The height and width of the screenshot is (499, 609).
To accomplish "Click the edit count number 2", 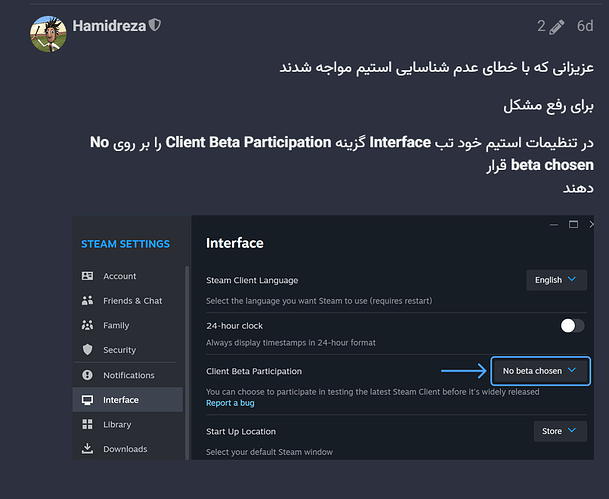I will (541, 26).
